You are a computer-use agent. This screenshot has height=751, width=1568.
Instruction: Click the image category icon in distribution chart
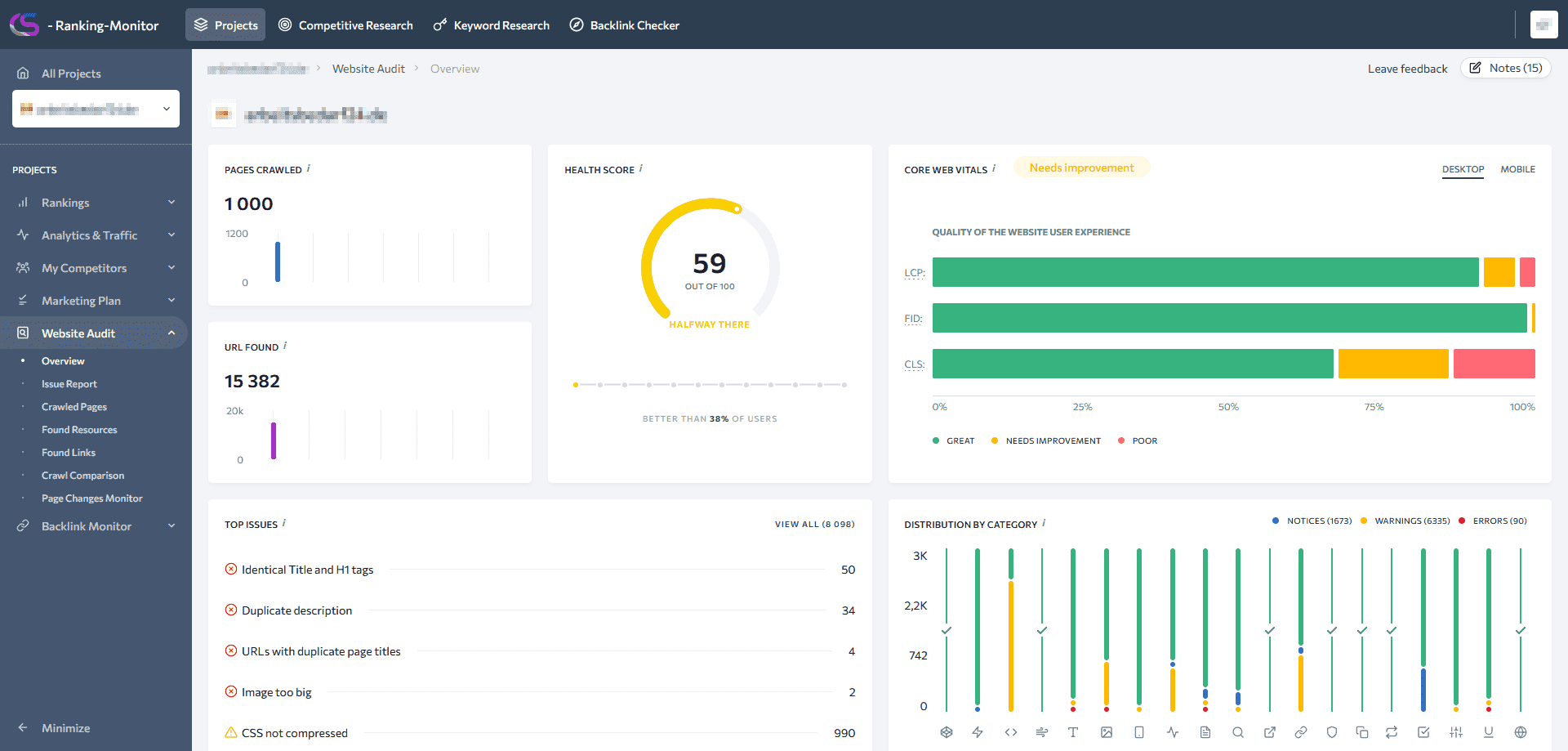pos(1107,732)
